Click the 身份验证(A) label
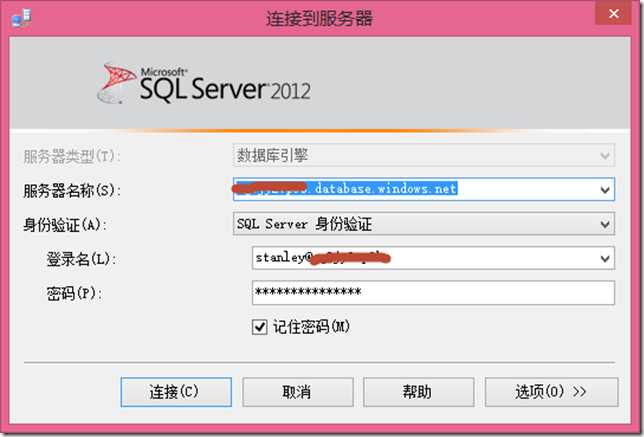 pos(65,225)
